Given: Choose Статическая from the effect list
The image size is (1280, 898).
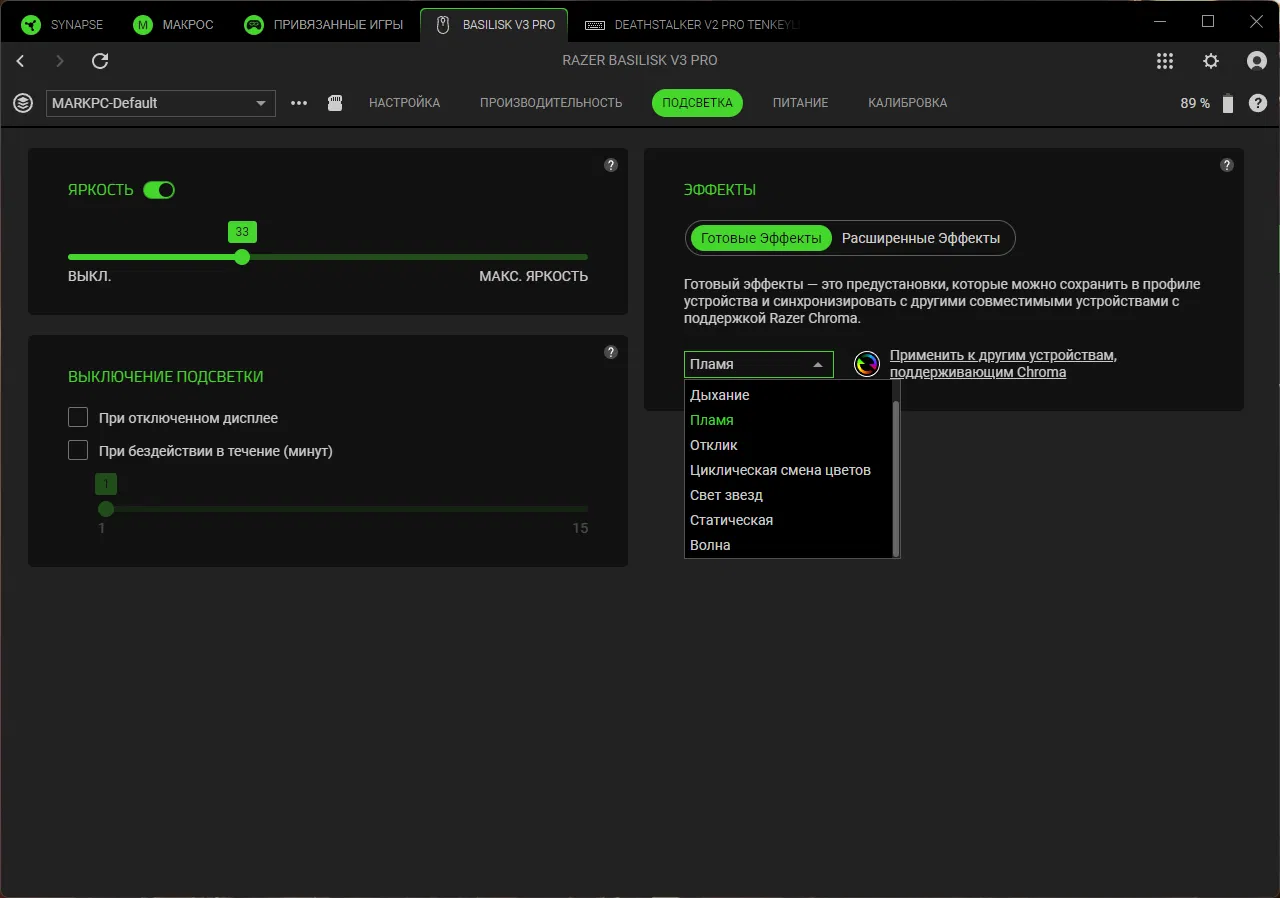Looking at the screenshot, I should pyautogui.click(x=788, y=520).
